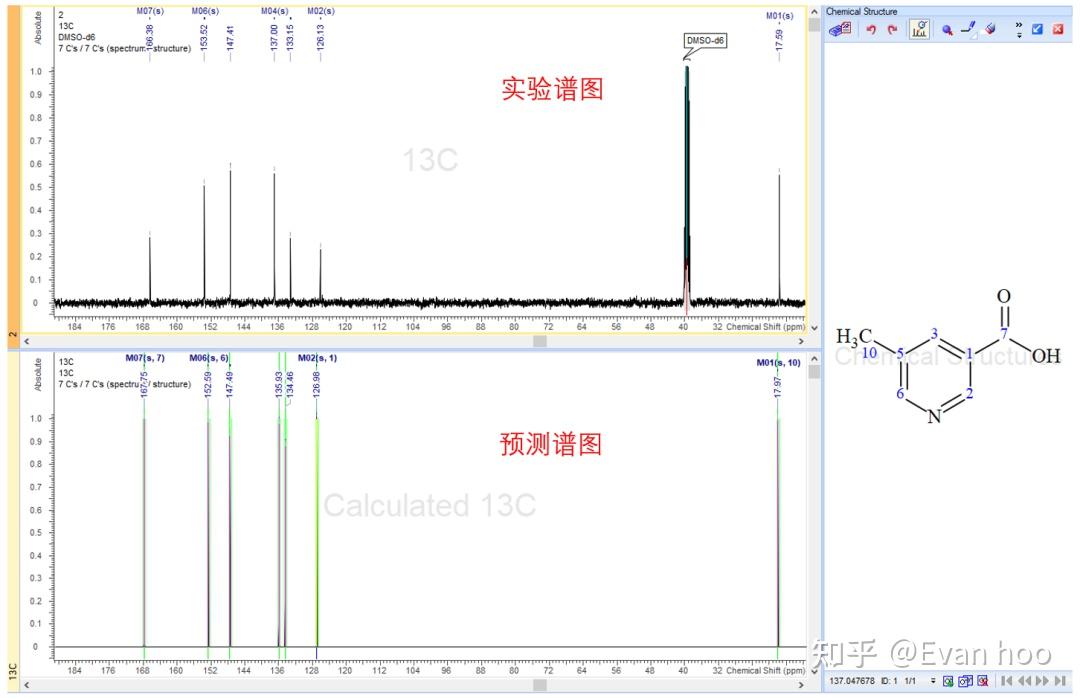Click the Redo icon in Chemical Structure toolbar
Image resolution: width=1080 pixels, height=698 pixels.
(892, 28)
